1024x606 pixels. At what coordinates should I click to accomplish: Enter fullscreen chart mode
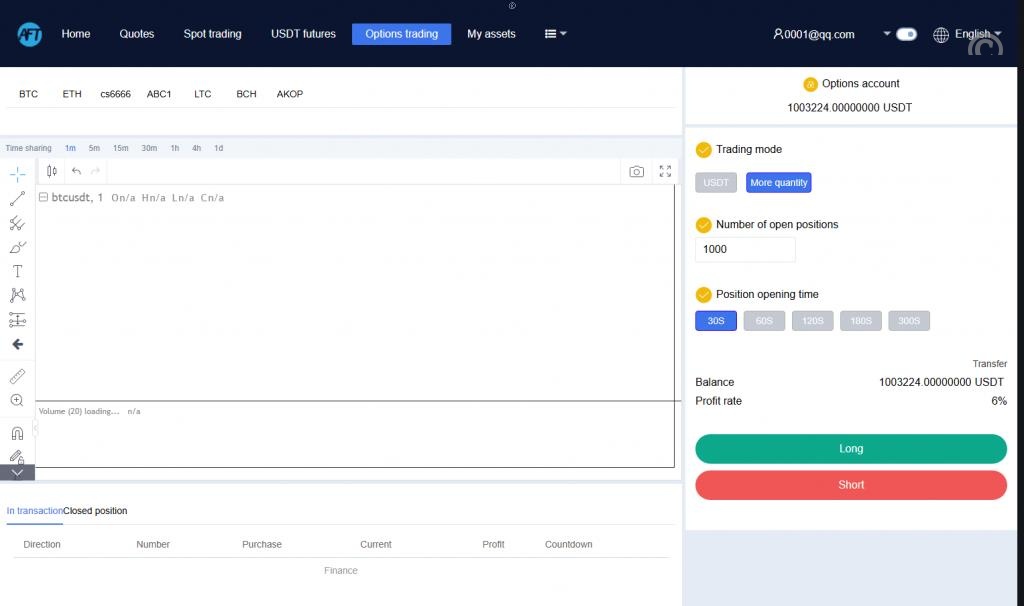click(665, 171)
